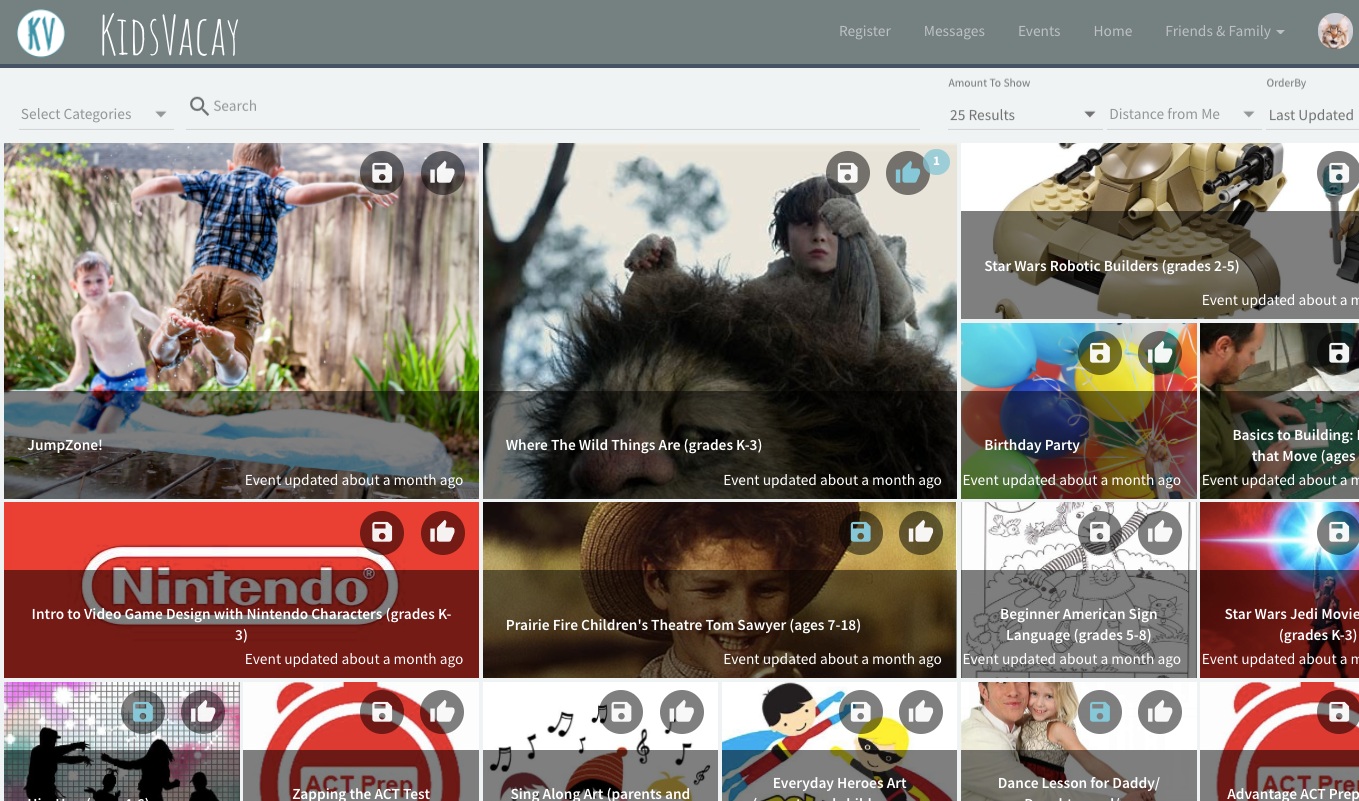Go to Messages
1359x801 pixels.
(x=954, y=31)
